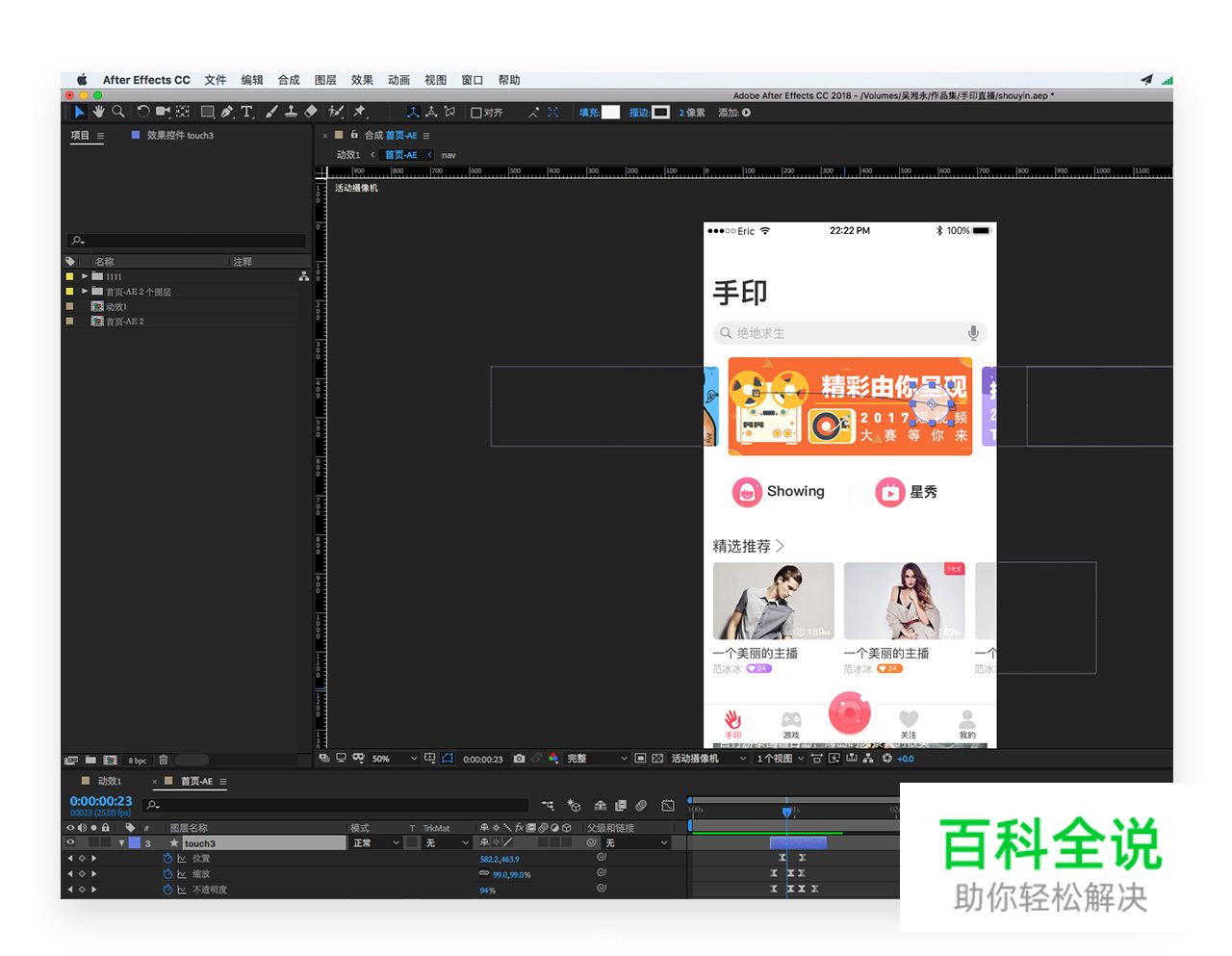Take a snapshot with the camera icon
1232x956 pixels.
[519, 759]
